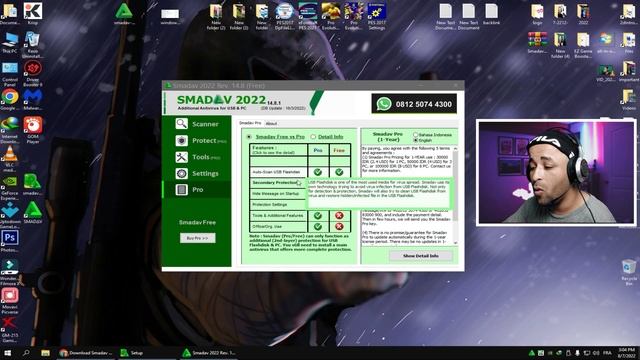Choose English language option
Image resolution: width=640 pixels, height=360 pixels.
[x=416, y=140]
